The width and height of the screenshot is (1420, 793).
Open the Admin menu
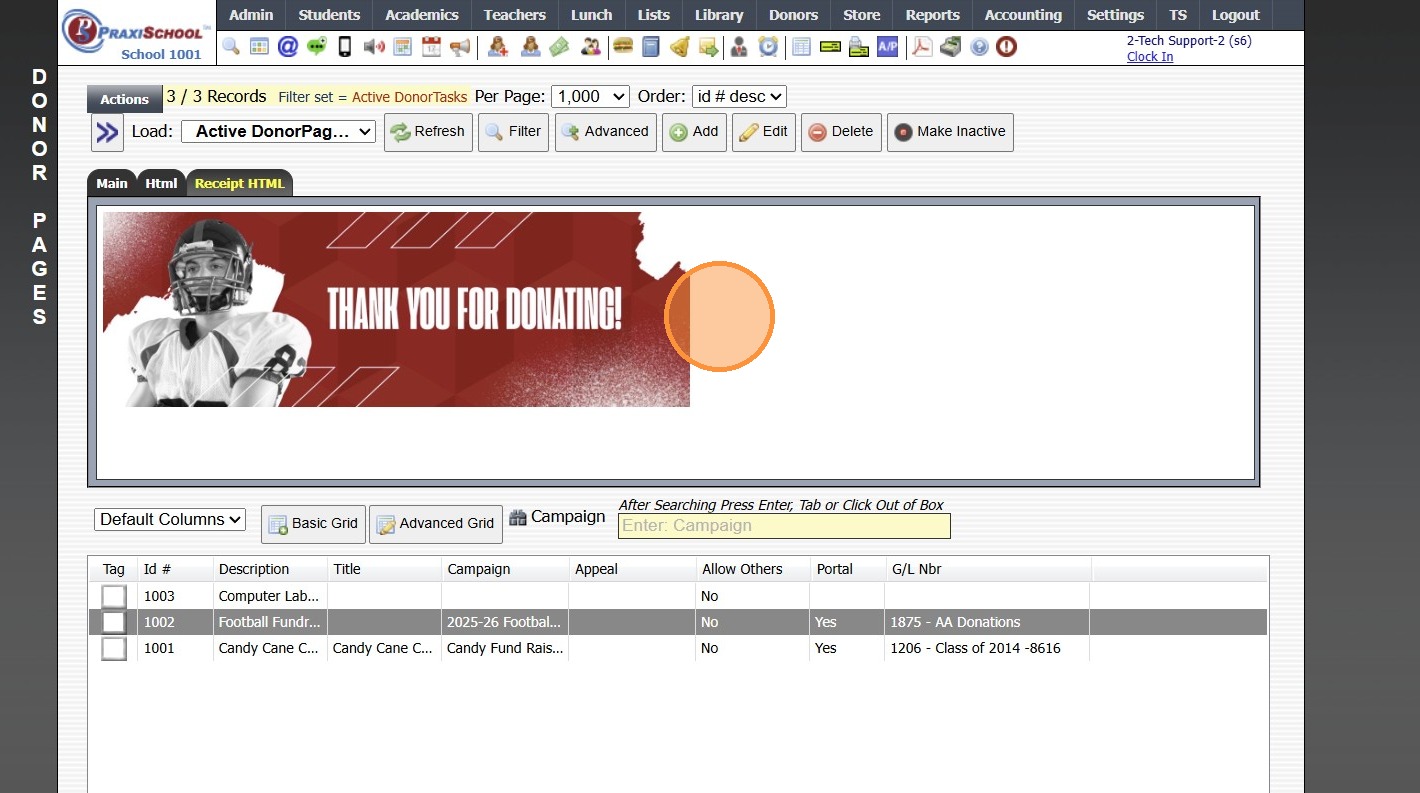click(x=251, y=15)
